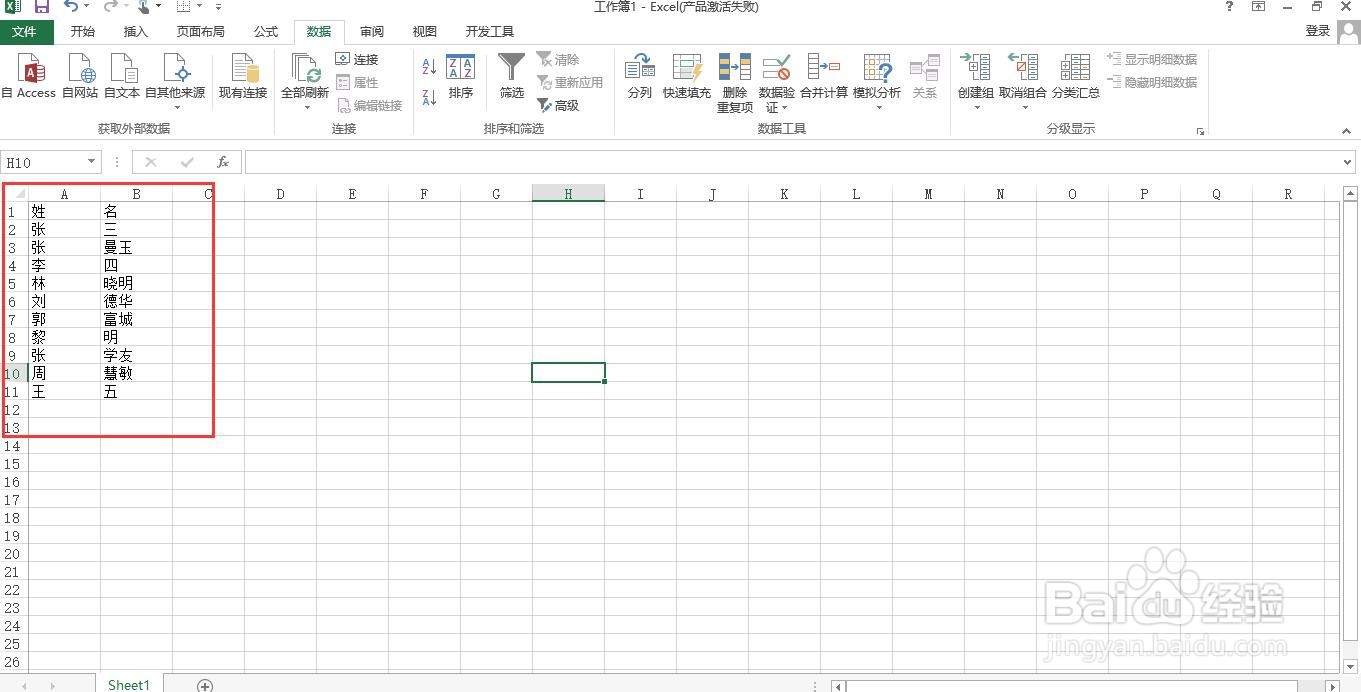Click the 合并计算 (Consolidate) icon
Viewport: 1361px width, 692px height.
[823, 78]
